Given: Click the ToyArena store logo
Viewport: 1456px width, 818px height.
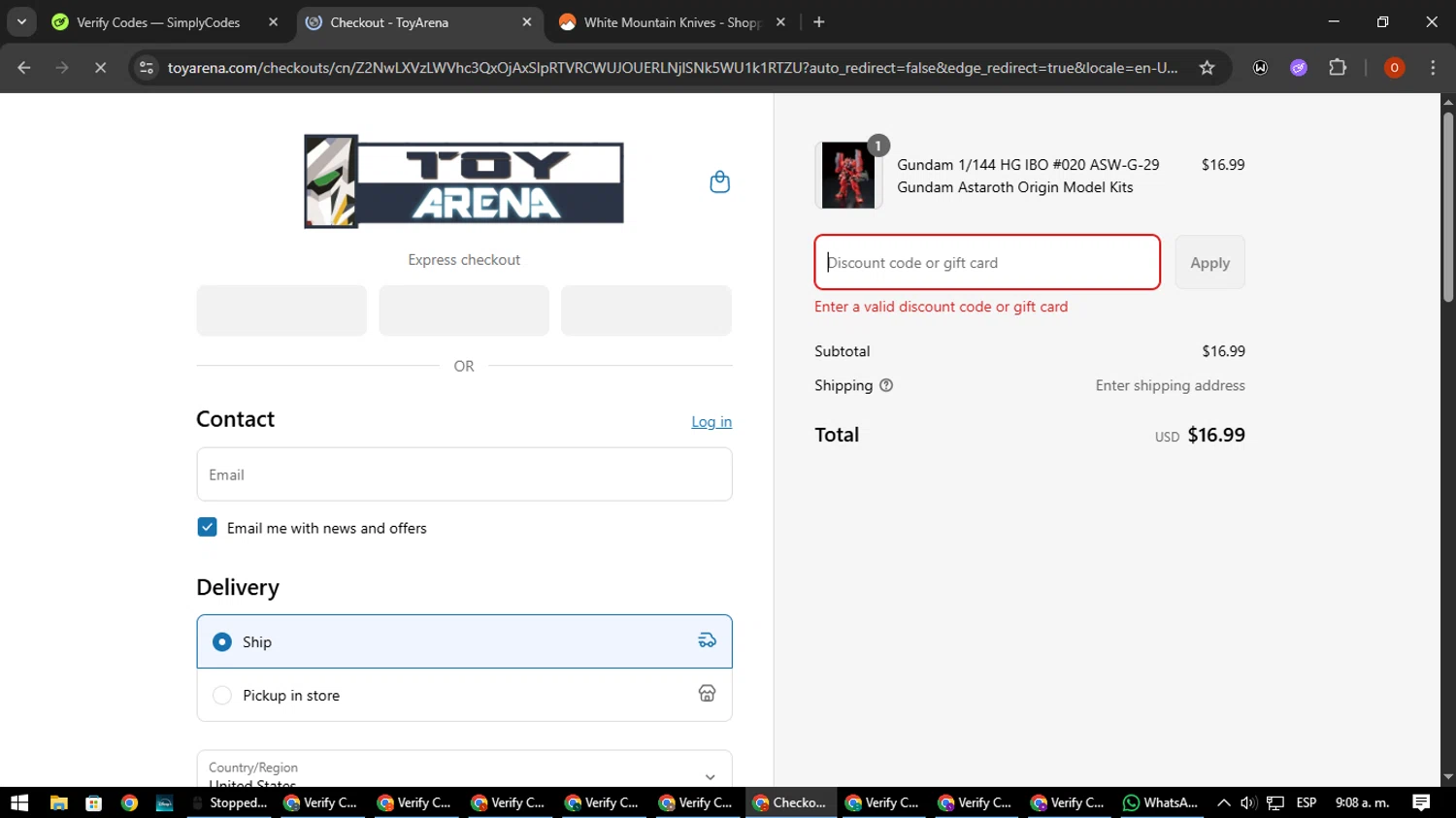Looking at the screenshot, I should (x=464, y=181).
